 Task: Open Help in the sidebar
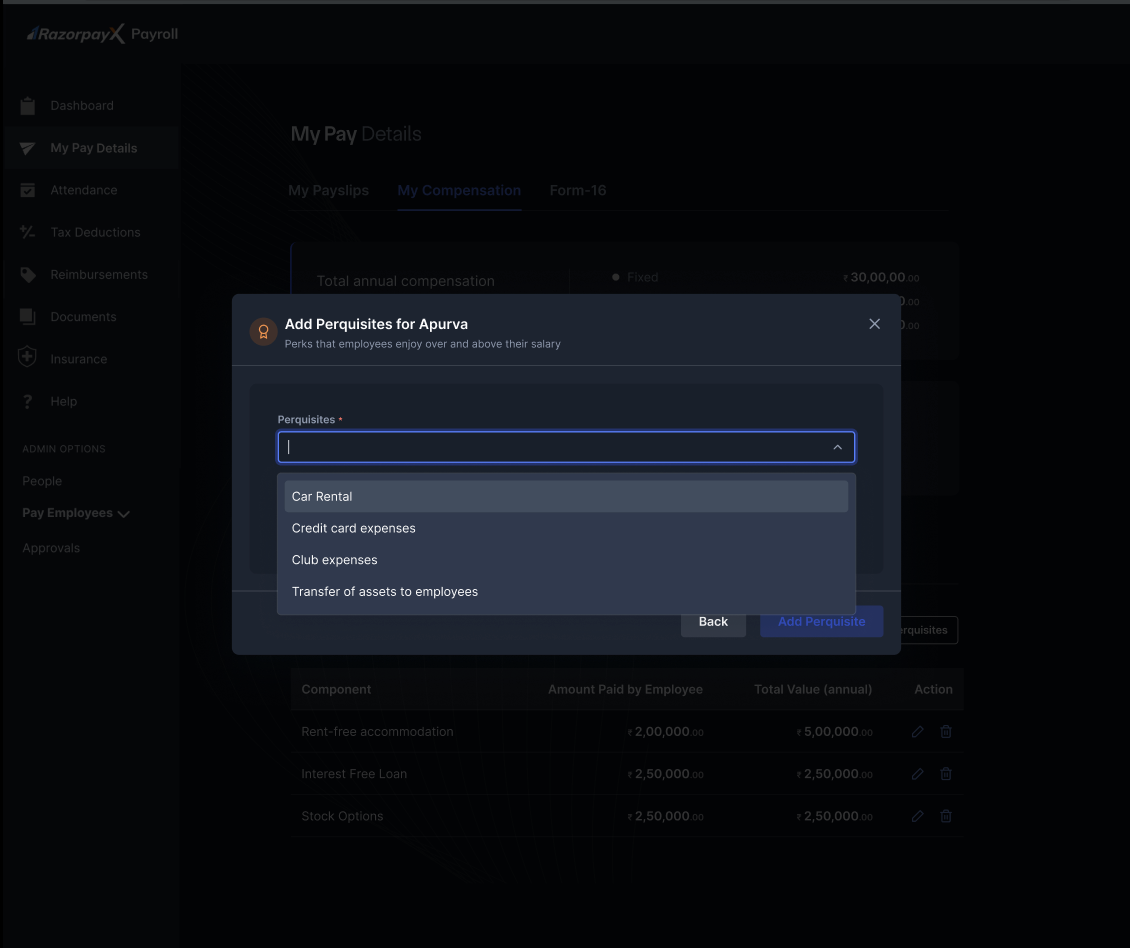63,402
